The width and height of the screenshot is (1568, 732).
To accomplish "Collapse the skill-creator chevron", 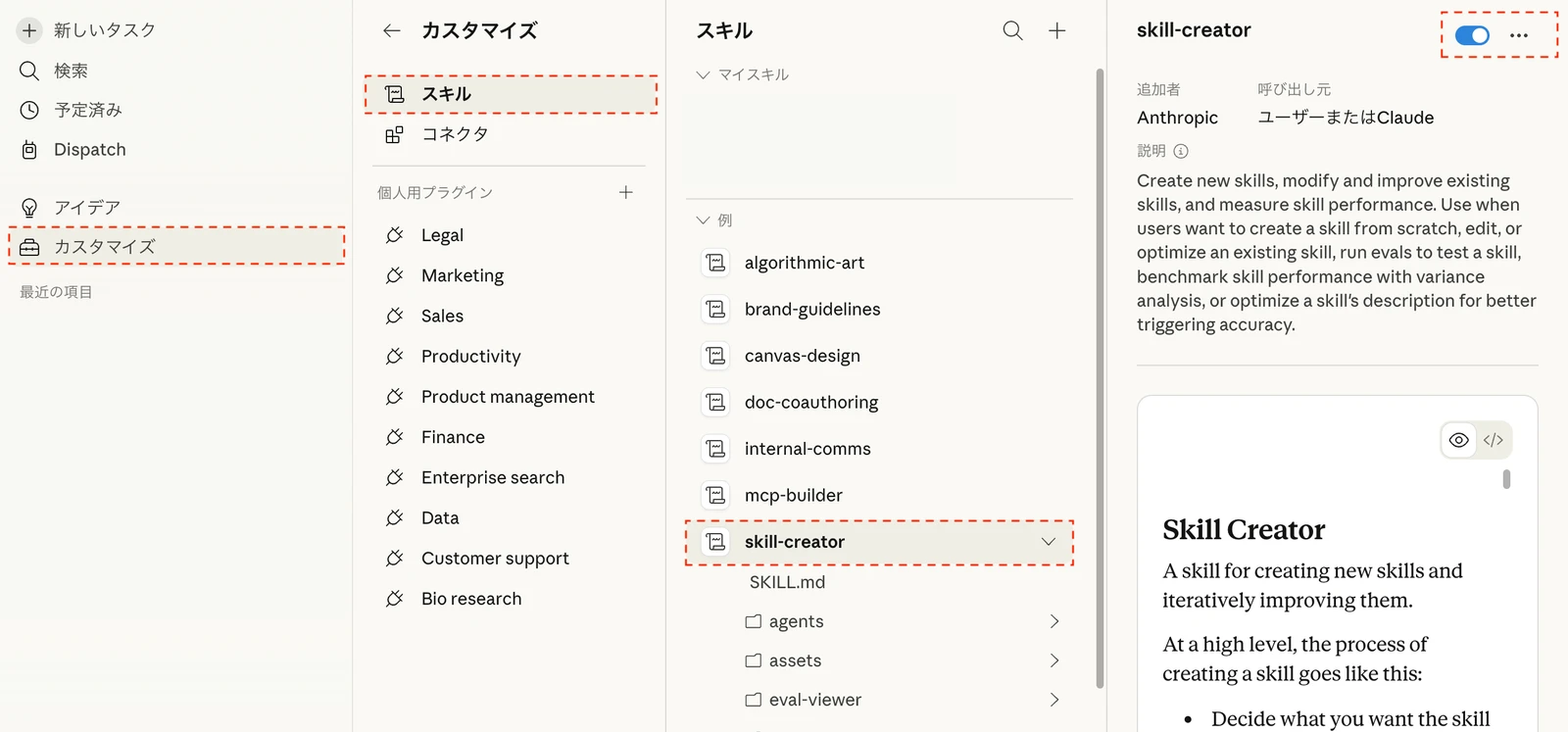I will pos(1048,542).
